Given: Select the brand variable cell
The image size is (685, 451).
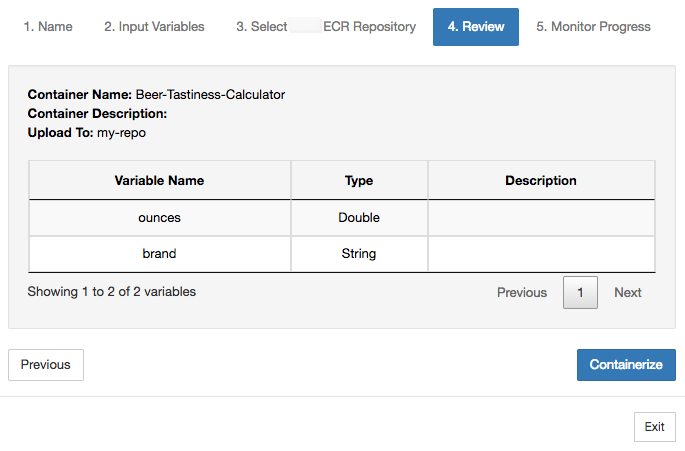Looking at the screenshot, I should pyautogui.click(x=159, y=254).
